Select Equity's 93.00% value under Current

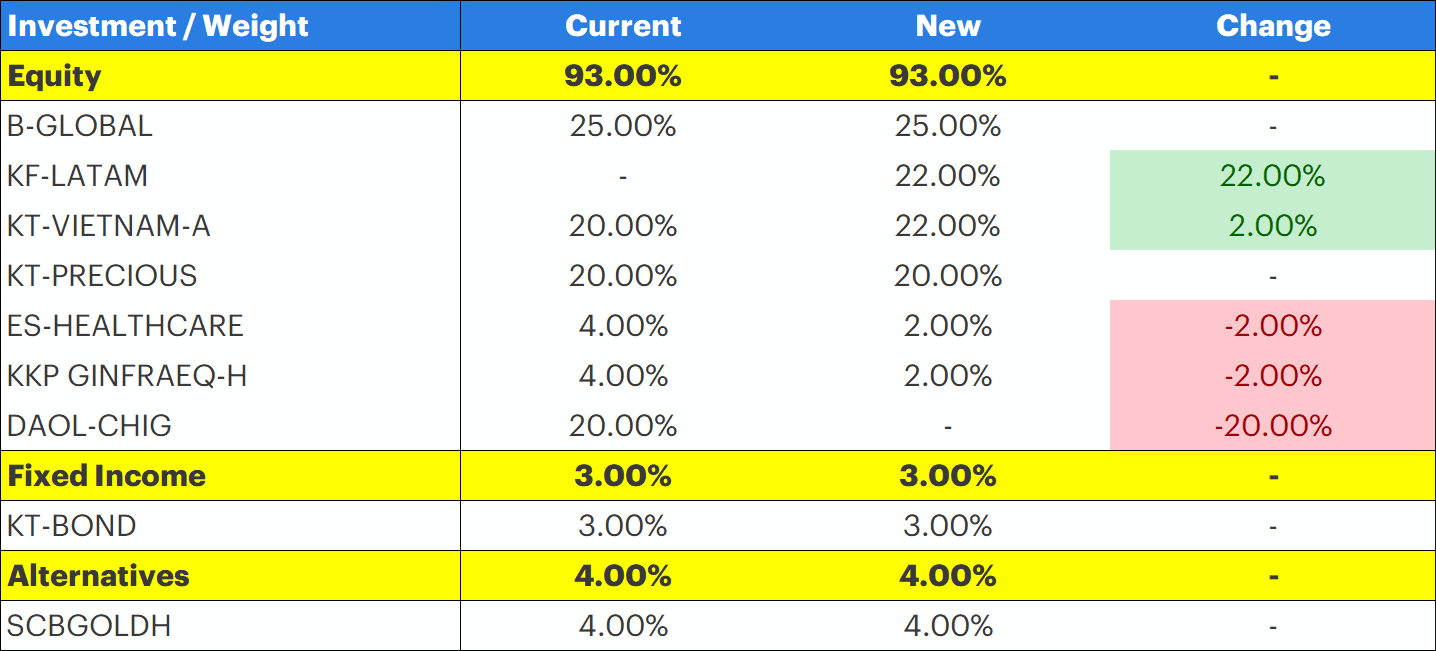point(623,76)
